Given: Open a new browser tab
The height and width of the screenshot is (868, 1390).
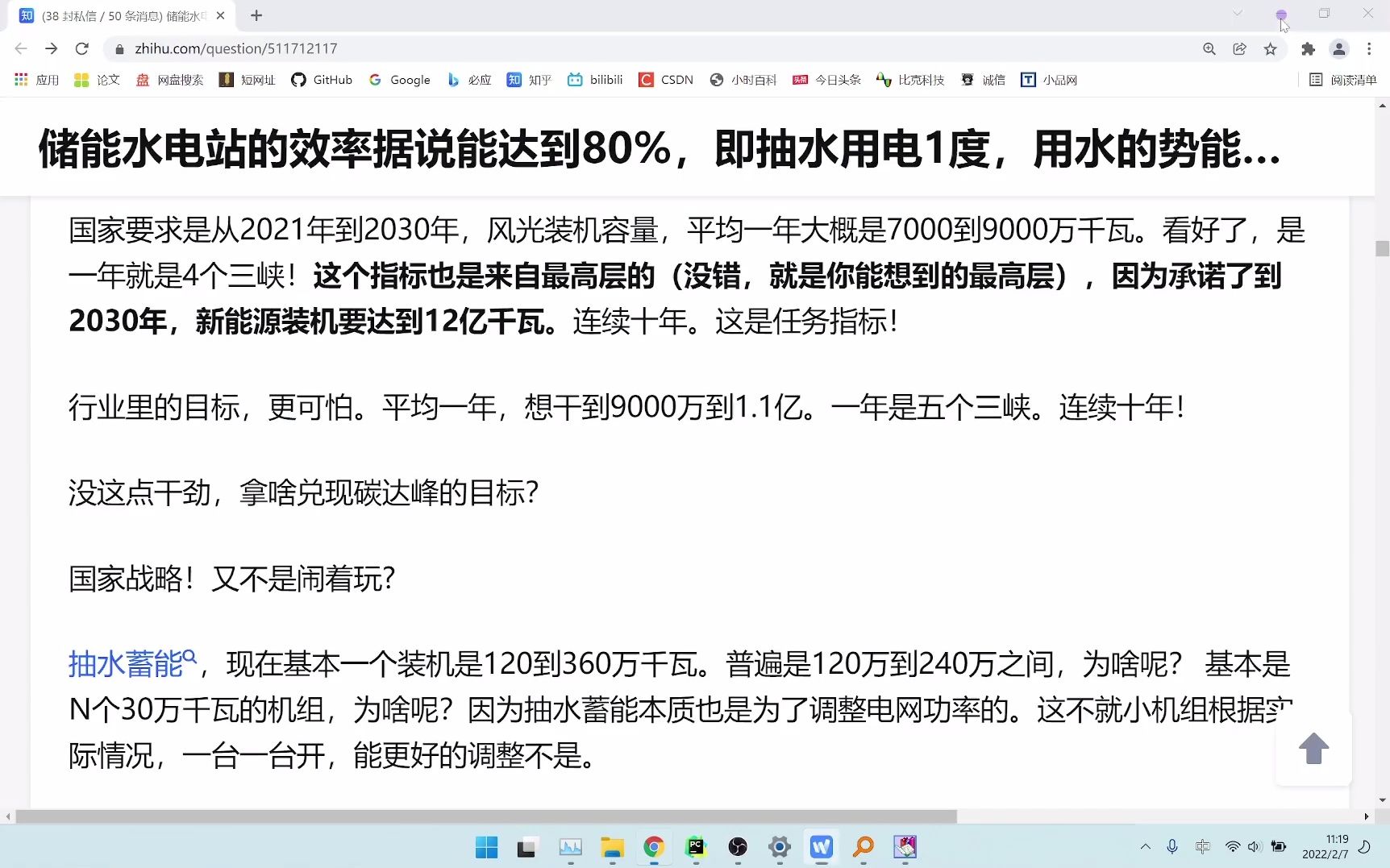Looking at the screenshot, I should coord(256,15).
